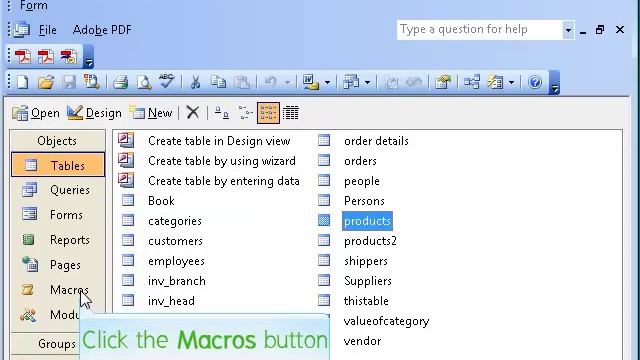
Task: Click the Groups bar header
Action: point(57,344)
